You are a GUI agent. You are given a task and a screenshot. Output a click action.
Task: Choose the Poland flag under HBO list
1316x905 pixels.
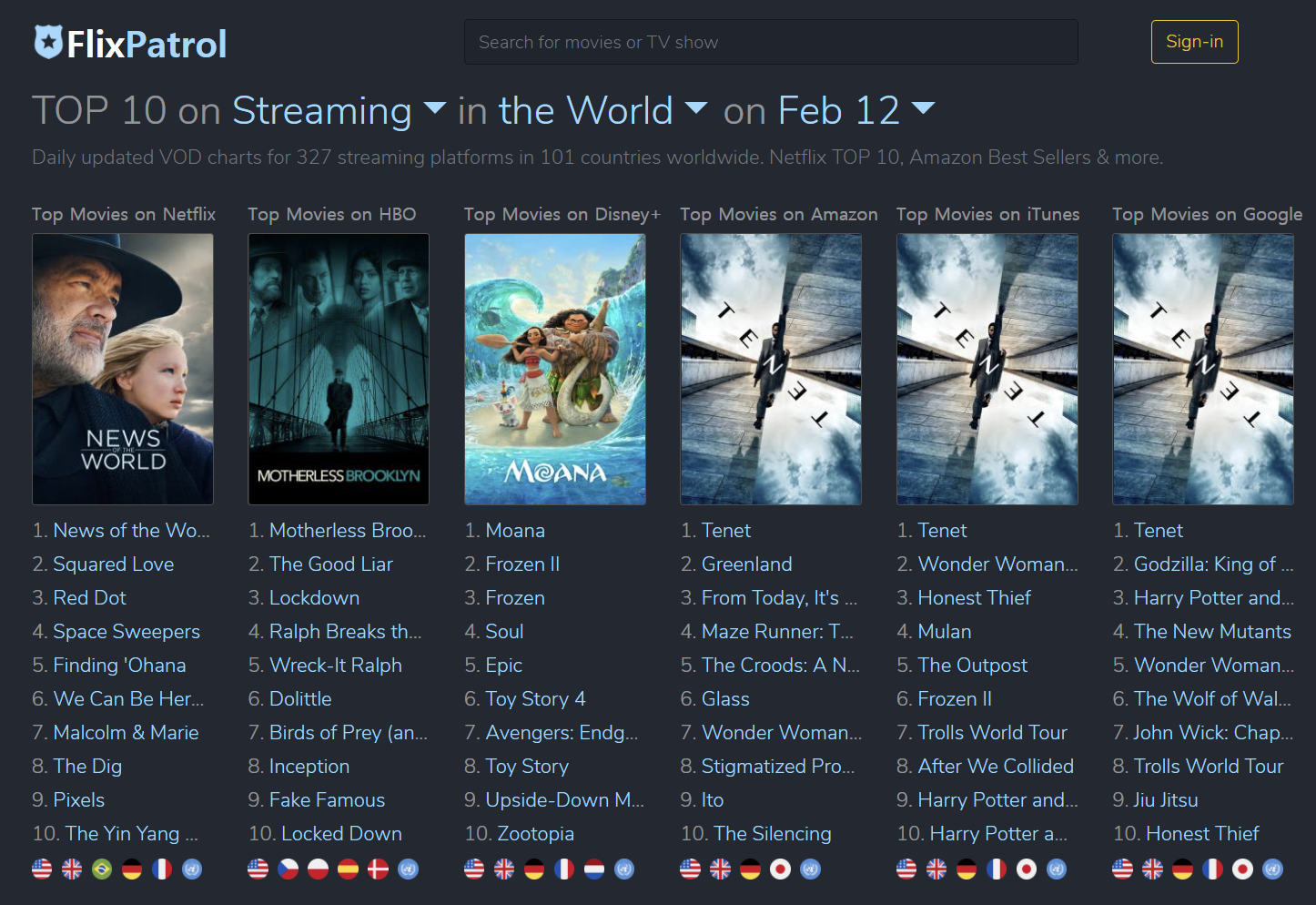point(318,869)
